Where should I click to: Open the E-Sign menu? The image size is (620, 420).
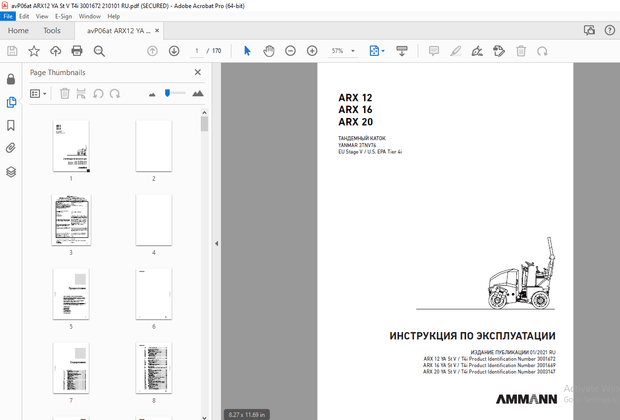(x=64, y=16)
